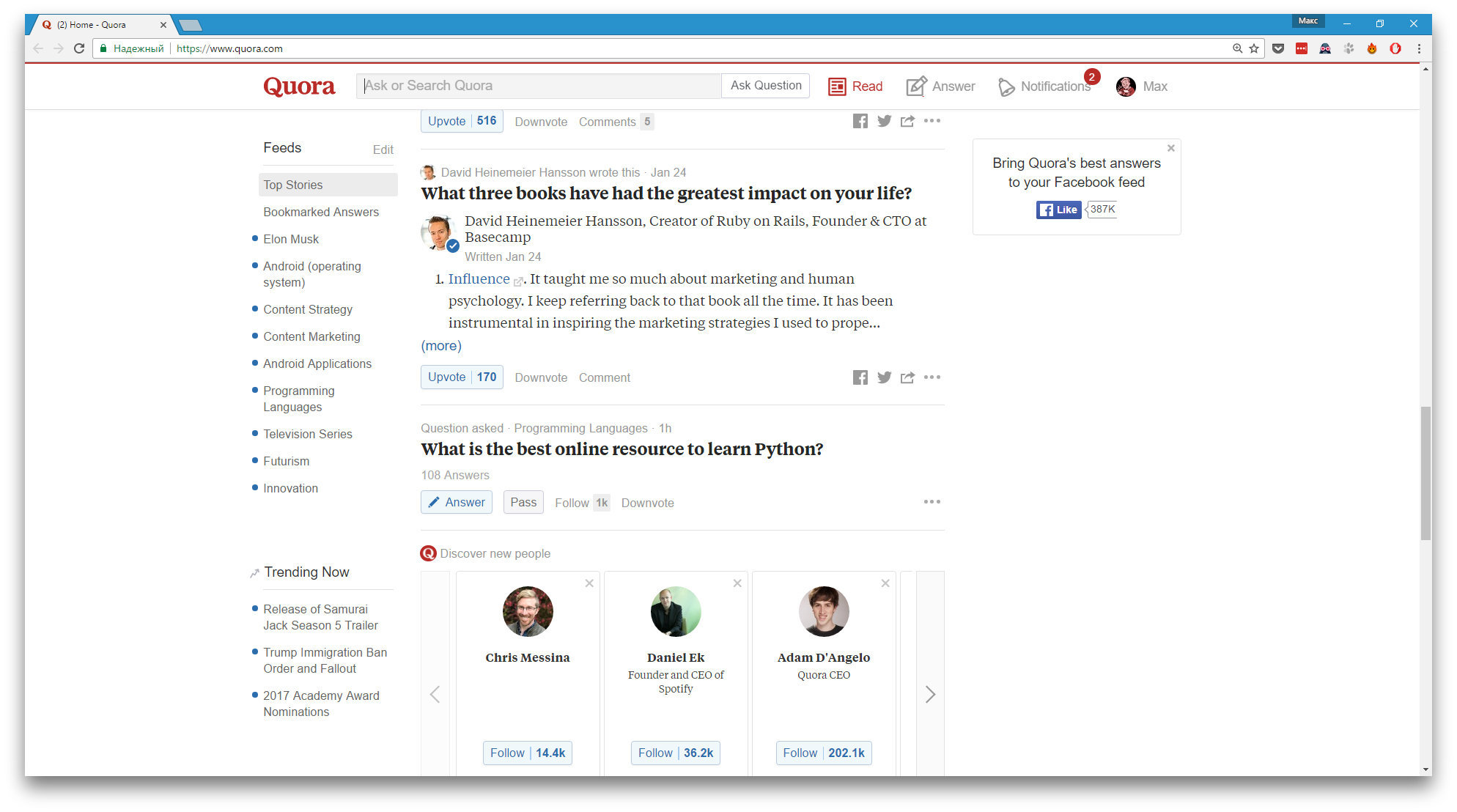Follow the Python question

[572, 503]
